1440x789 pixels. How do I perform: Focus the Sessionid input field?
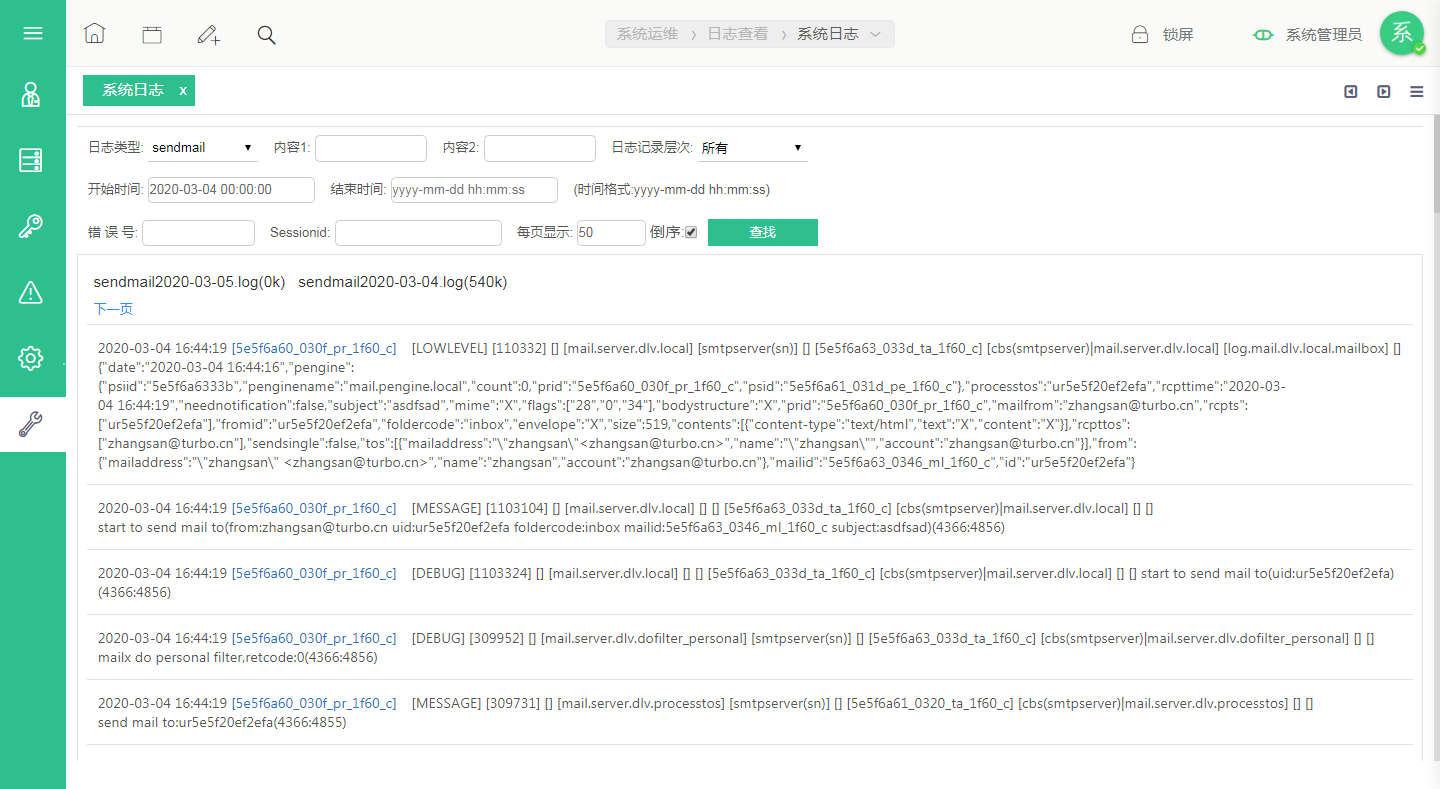(418, 233)
